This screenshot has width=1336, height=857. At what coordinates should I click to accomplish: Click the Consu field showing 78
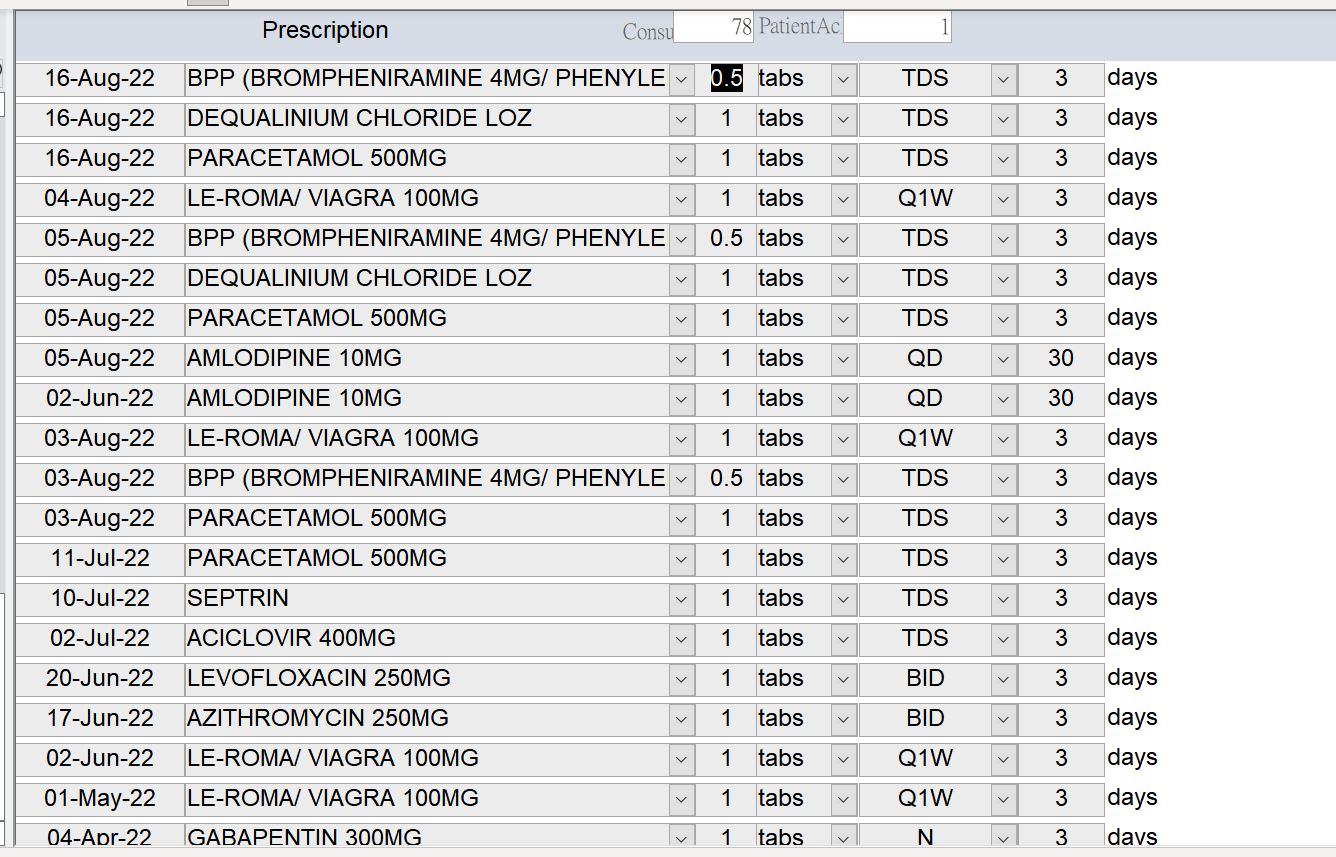pyautogui.click(x=713, y=28)
